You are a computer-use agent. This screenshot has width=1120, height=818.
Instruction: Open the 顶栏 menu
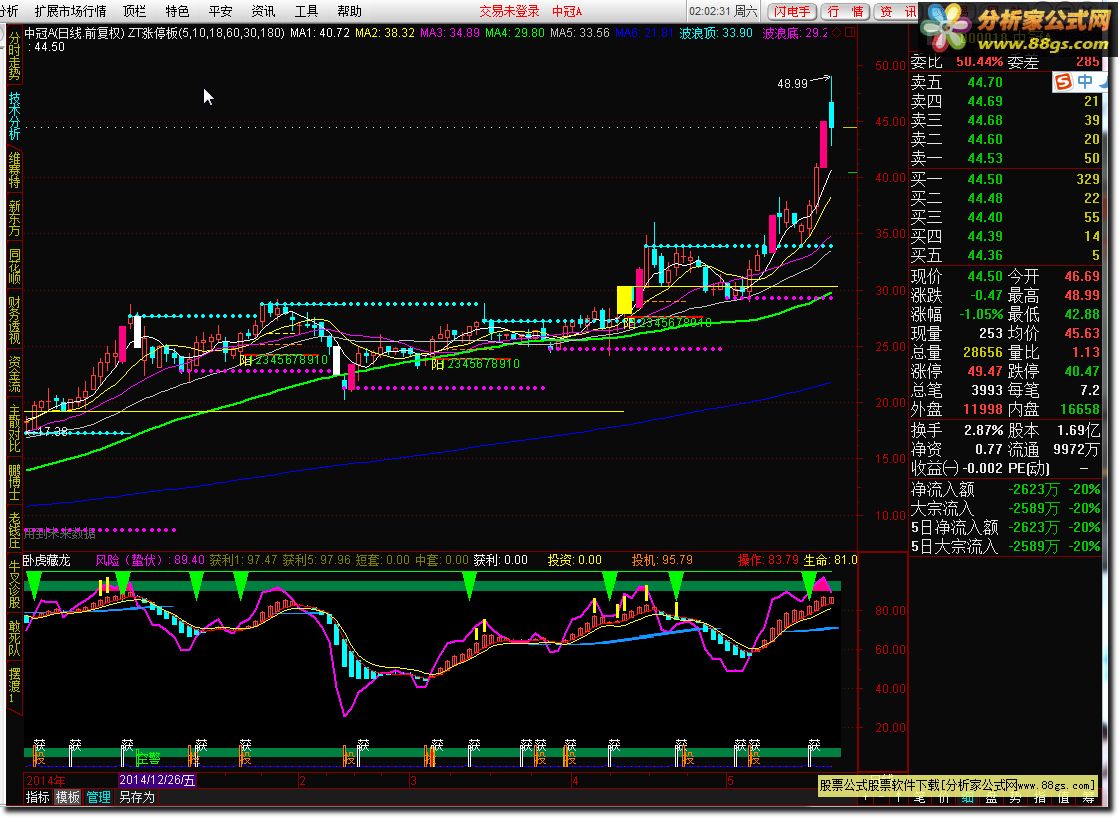134,11
